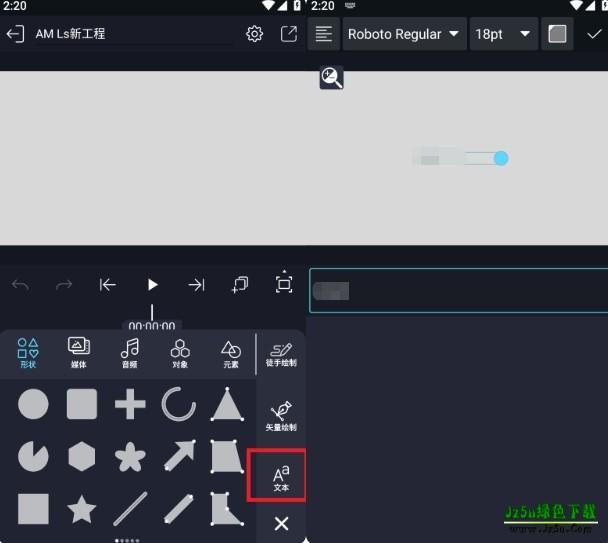Close the add-element panel with X
608x543 pixels.
281,523
